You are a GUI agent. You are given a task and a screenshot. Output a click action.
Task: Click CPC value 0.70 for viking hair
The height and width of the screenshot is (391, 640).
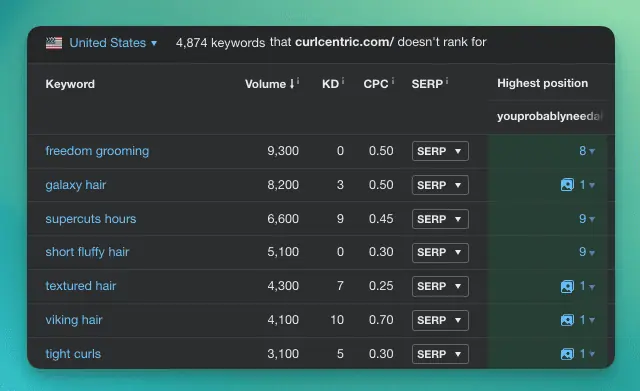pos(381,320)
